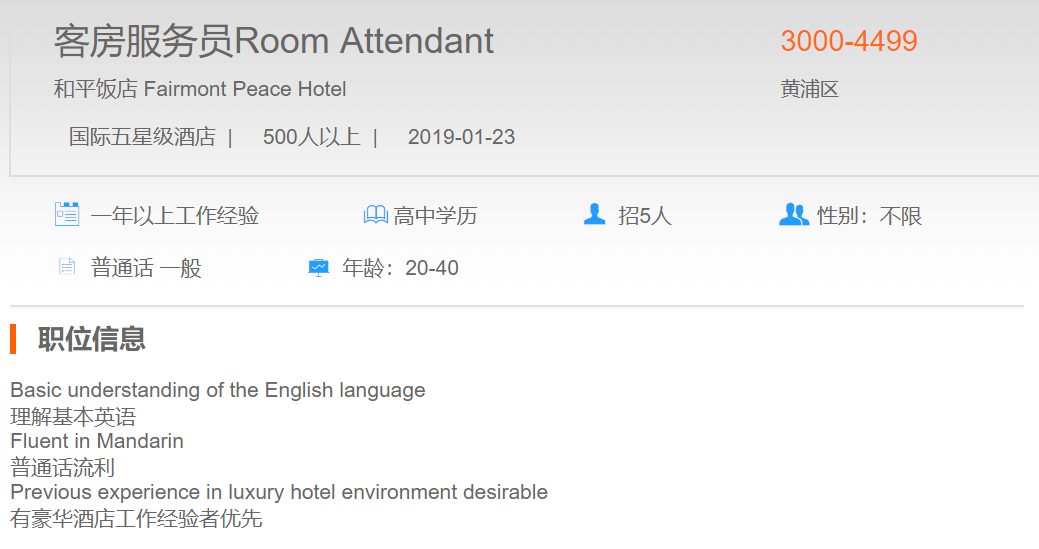Click the 性别：不限 gender text
Image resolution: width=1039 pixels, height=549 pixels.
coord(870,215)
